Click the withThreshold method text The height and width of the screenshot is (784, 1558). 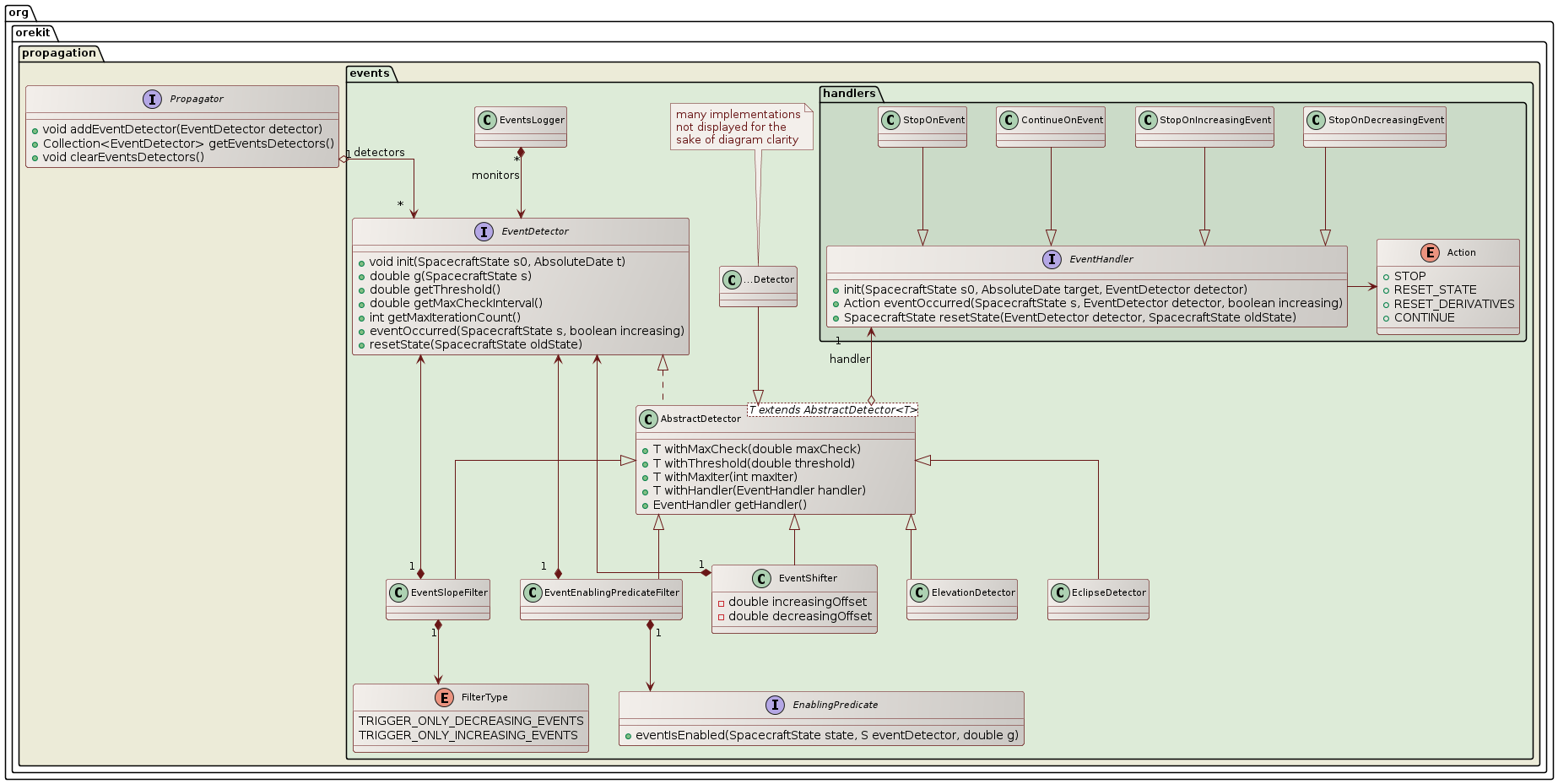click(754, 463)
